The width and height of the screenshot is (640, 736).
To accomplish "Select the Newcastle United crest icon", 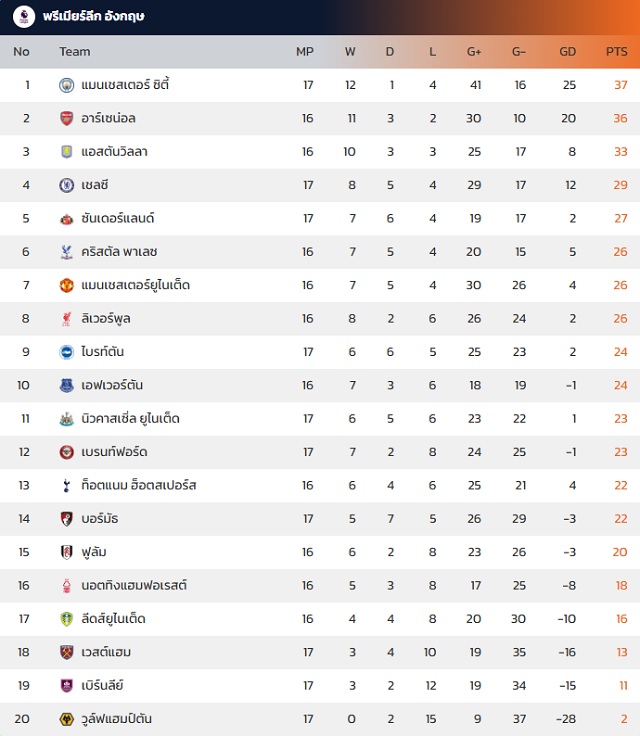I will tap(67, 419).
